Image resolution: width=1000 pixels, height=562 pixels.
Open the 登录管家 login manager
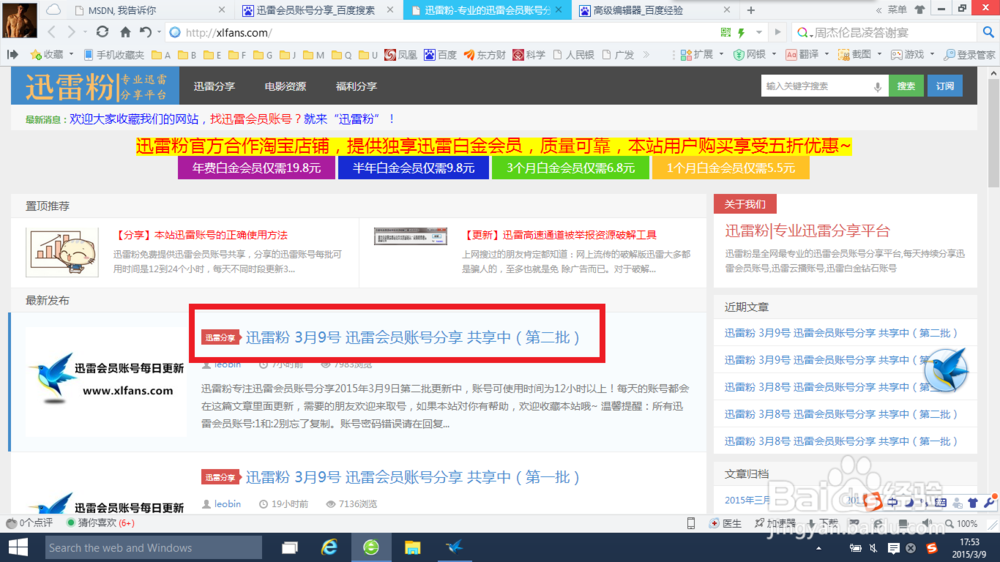point(969,55)
